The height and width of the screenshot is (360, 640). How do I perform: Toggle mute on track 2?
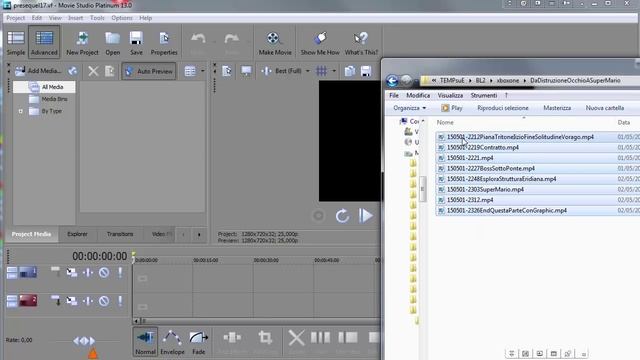[x=104, y=301]
